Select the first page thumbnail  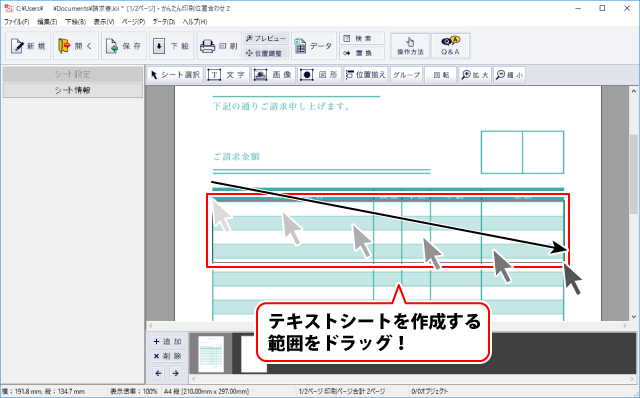pyautogui.click(x=211, y=354)
